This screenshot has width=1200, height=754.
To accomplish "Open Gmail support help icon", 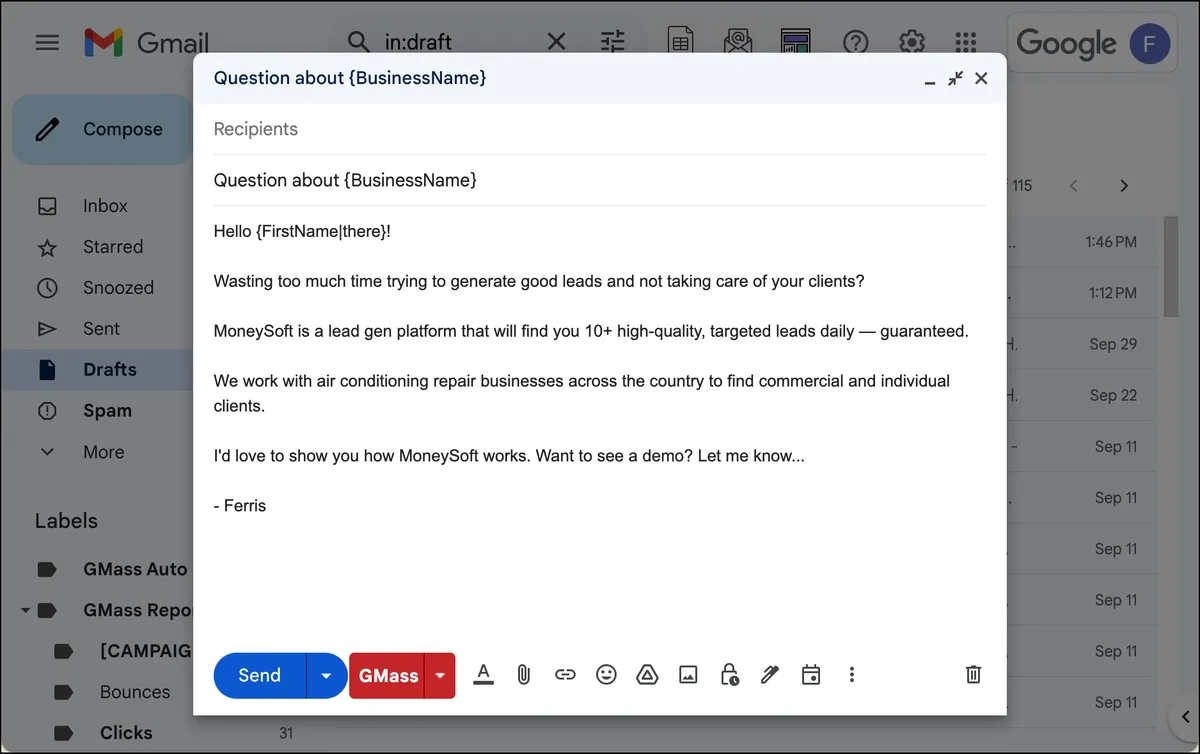I will coord(855,42).
